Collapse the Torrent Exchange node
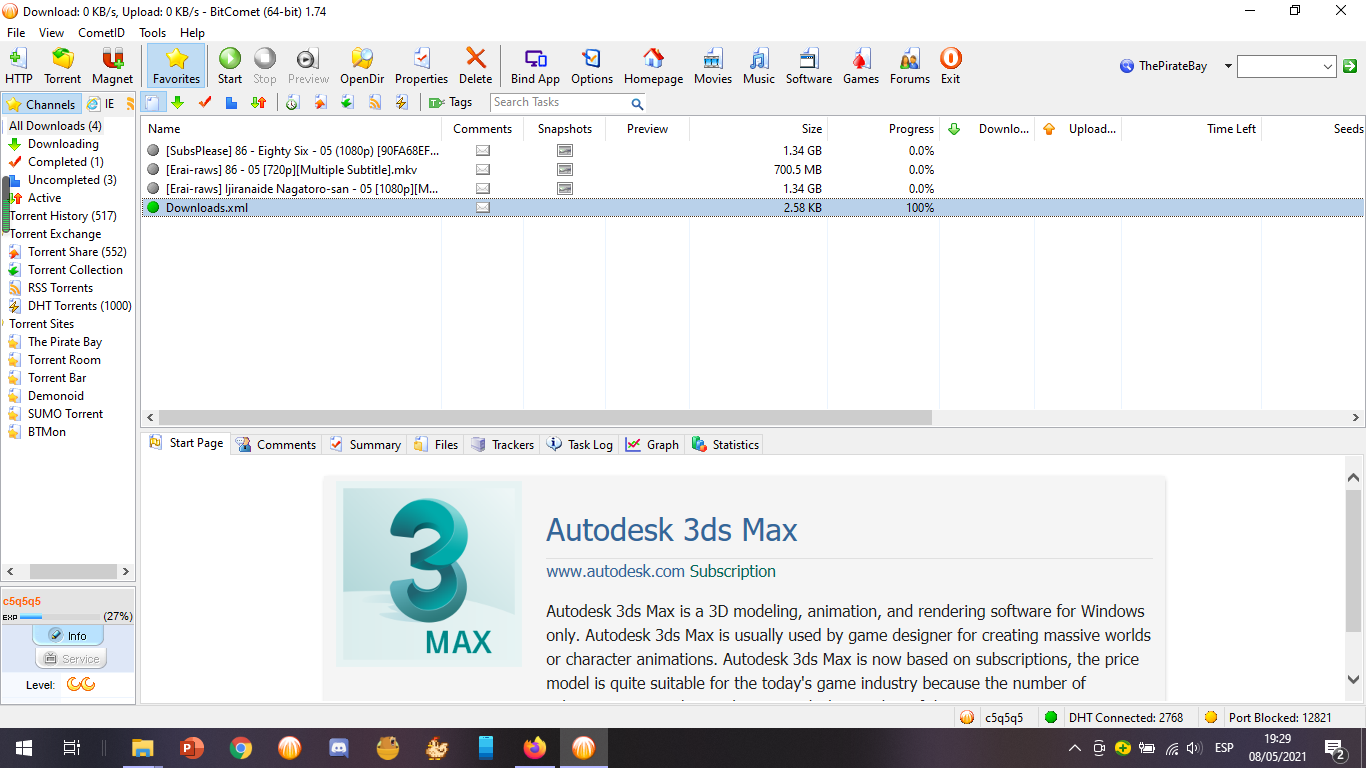 (5, 234)
